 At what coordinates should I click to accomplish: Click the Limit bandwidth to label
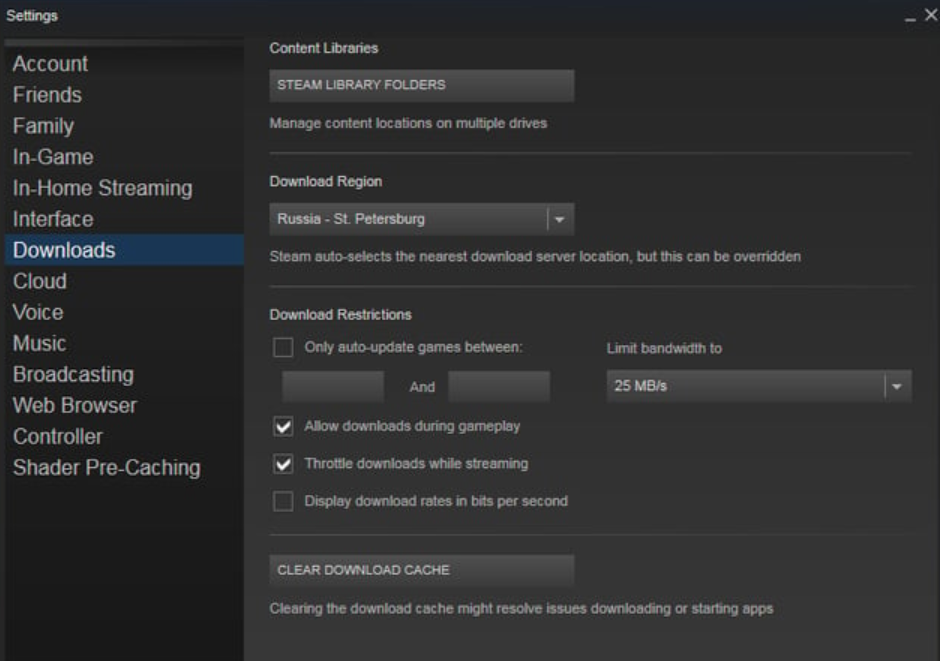click(664, 348)
